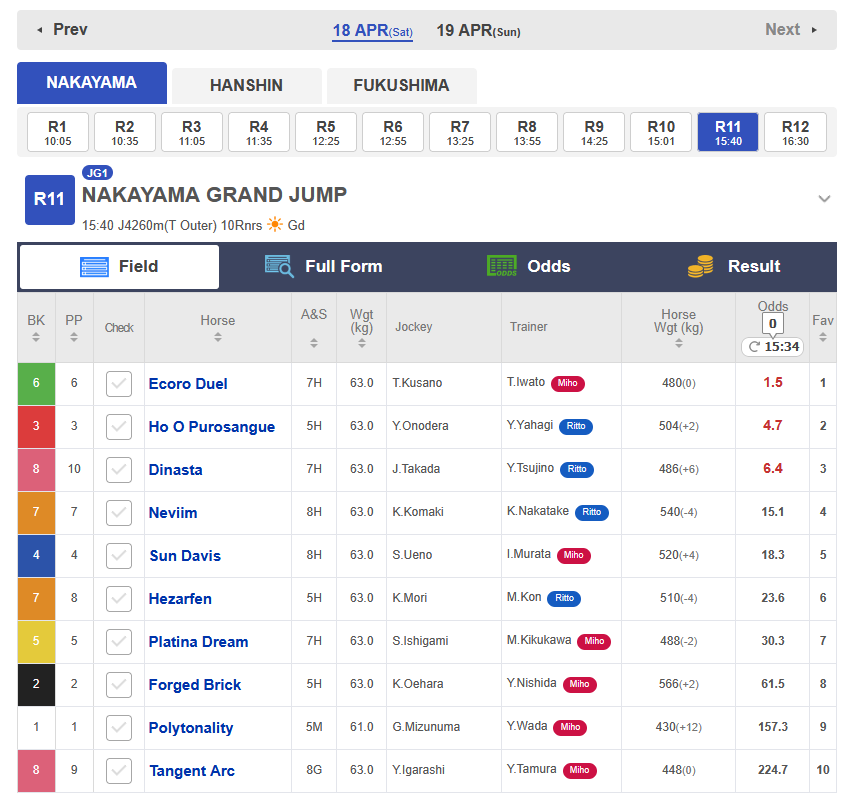Select the Sun Davis checkbox

(119, 556)
